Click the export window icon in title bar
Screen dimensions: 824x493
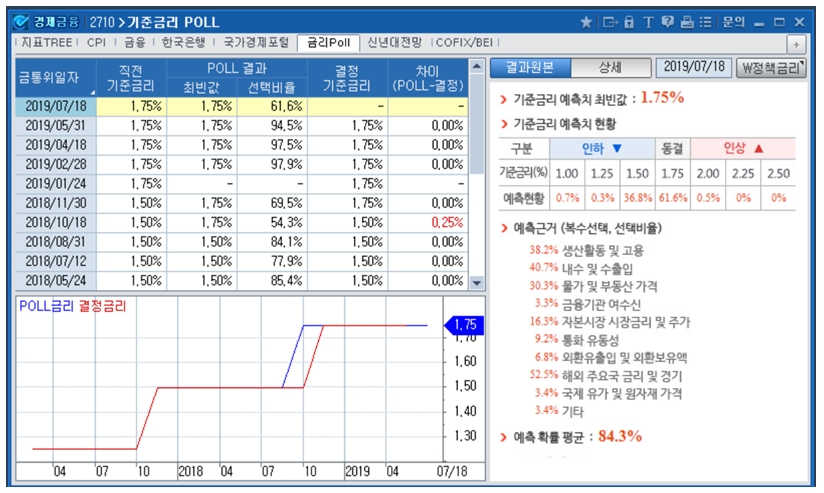[610, 22]
